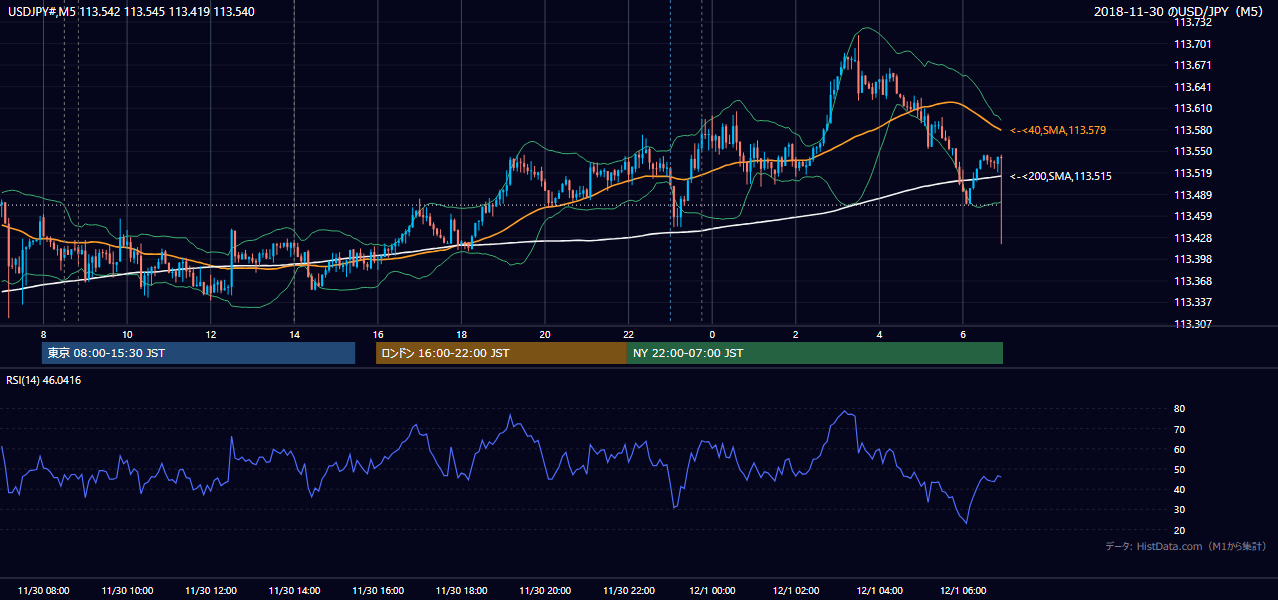Click bottom date label 12/1 02:00
Image resolution: width=1278 pixels, height=600 pixels.
point(796,591)
